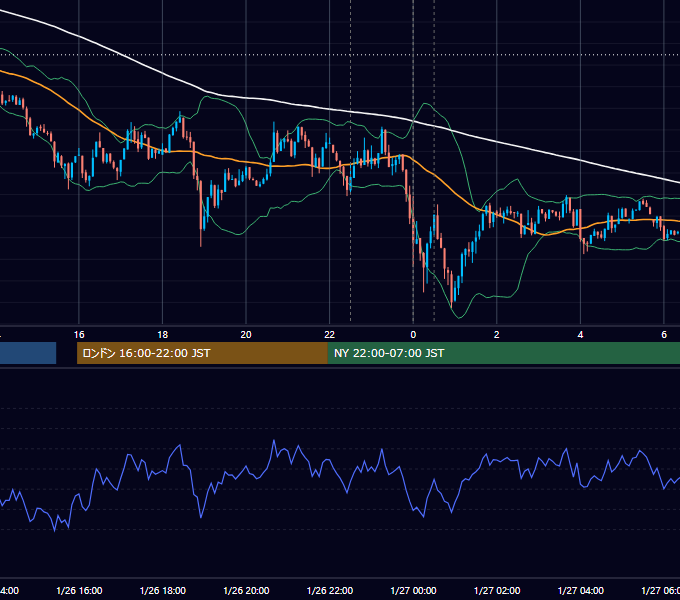Click the 1/26 18:00 date label
Viewport: 680px width, 600px height.
coord(163,590)
